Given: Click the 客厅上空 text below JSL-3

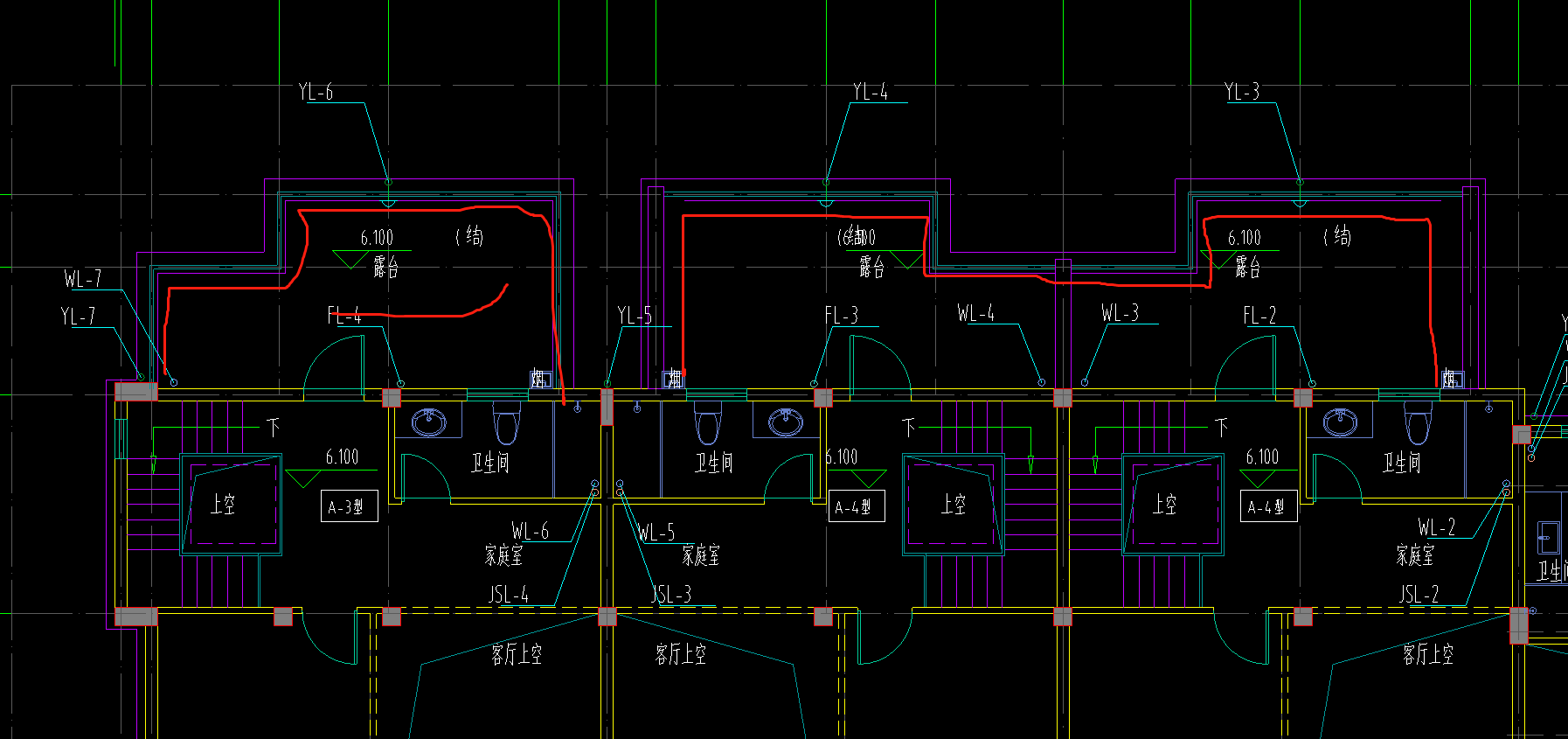Looking at the screenshot, I should [x=681, y=654].
